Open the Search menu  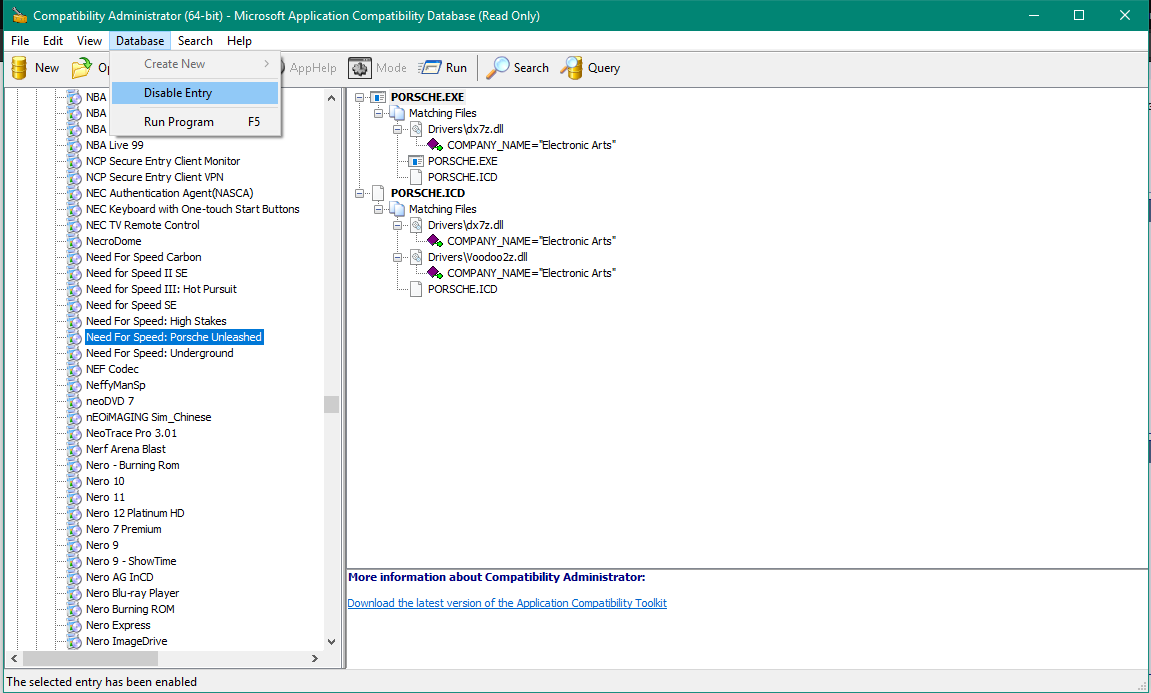coord(195,41)
